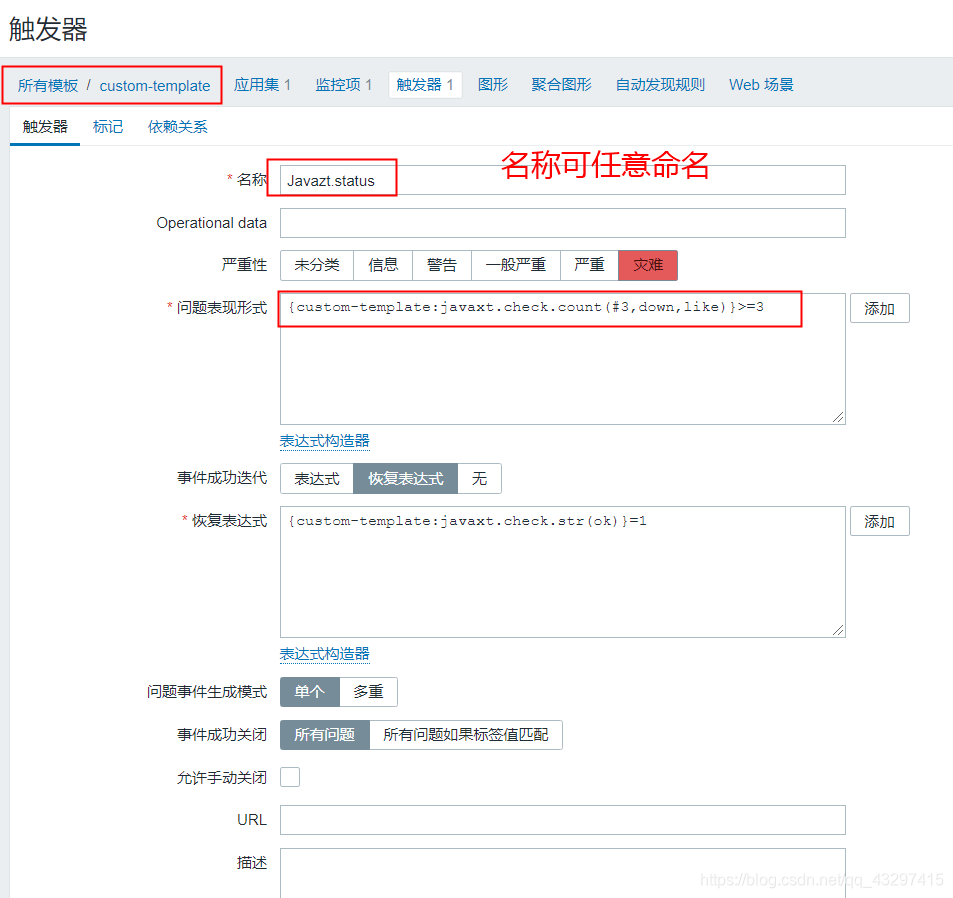Open the 图形 section

(x=492, y=85)
